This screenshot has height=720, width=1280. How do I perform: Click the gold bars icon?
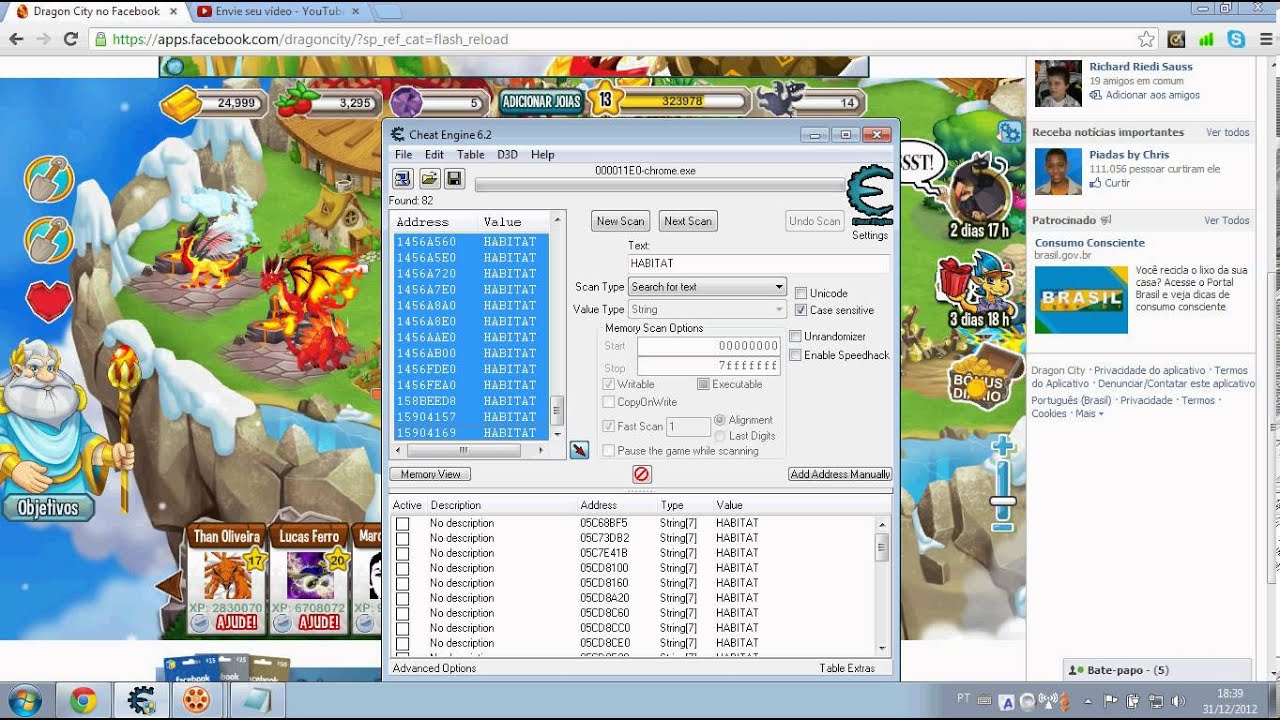181,103
